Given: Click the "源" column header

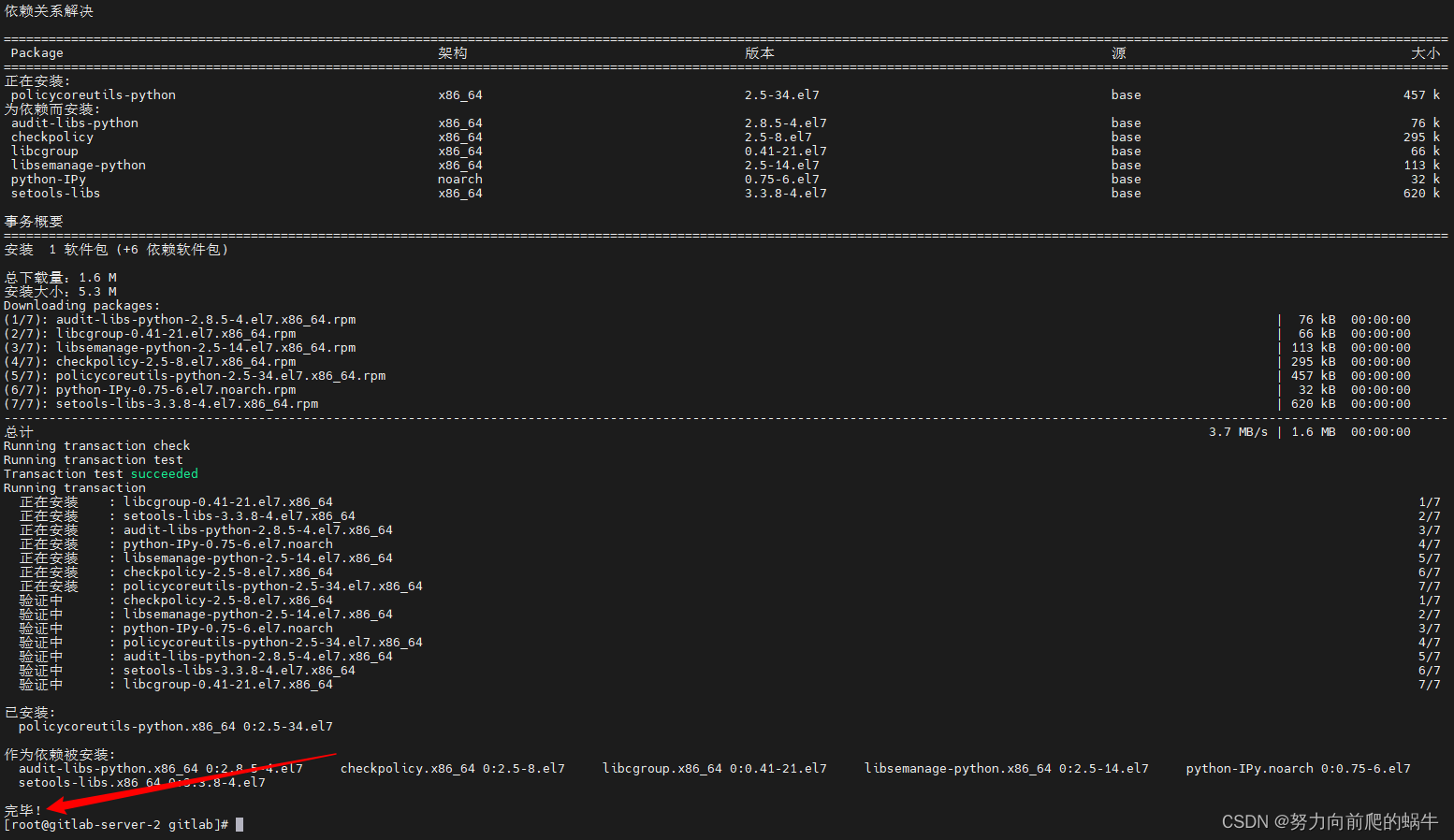Looking at the screenshot, I should [1119, 53].
